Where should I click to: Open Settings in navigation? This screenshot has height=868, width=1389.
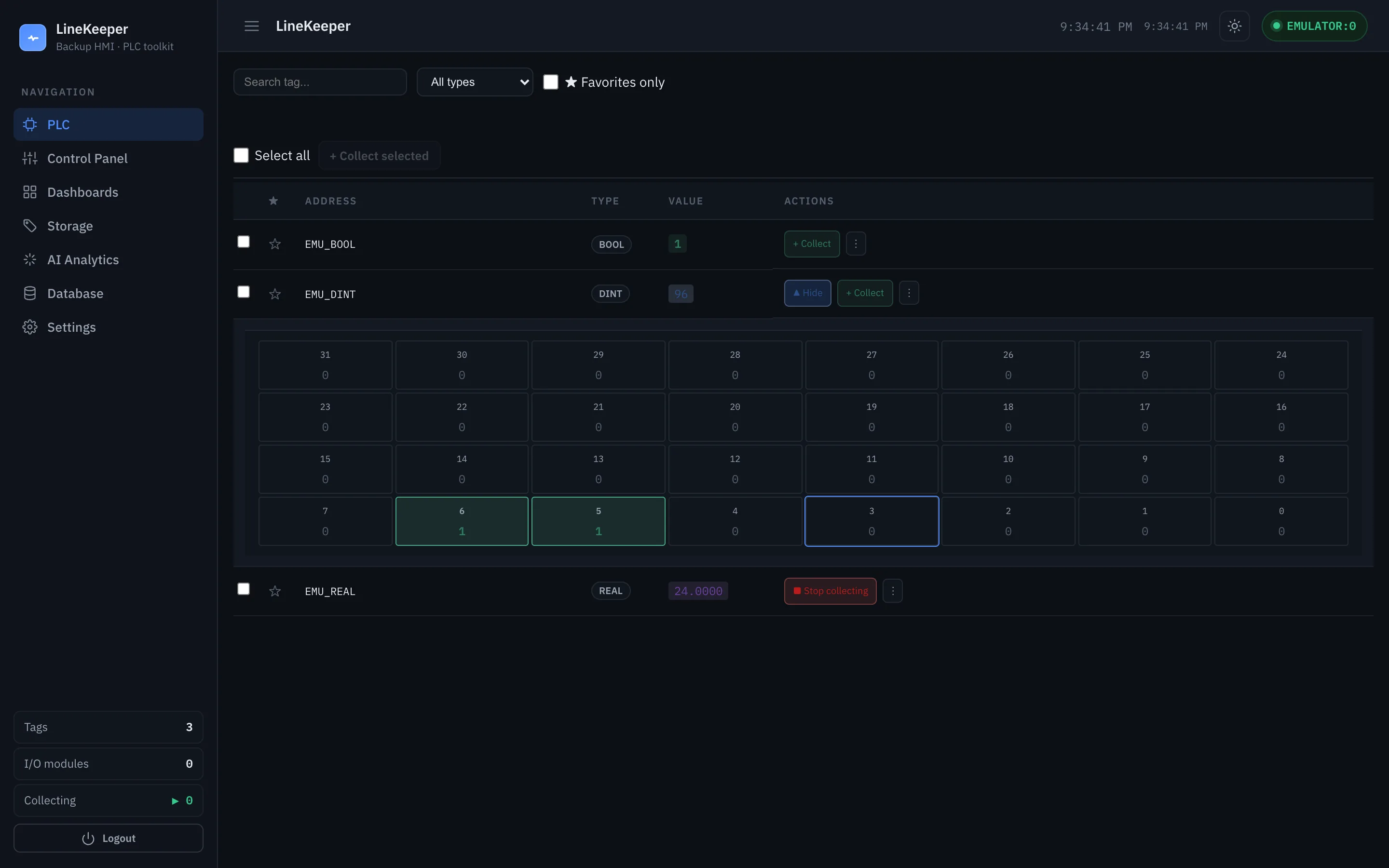(109, 327)
